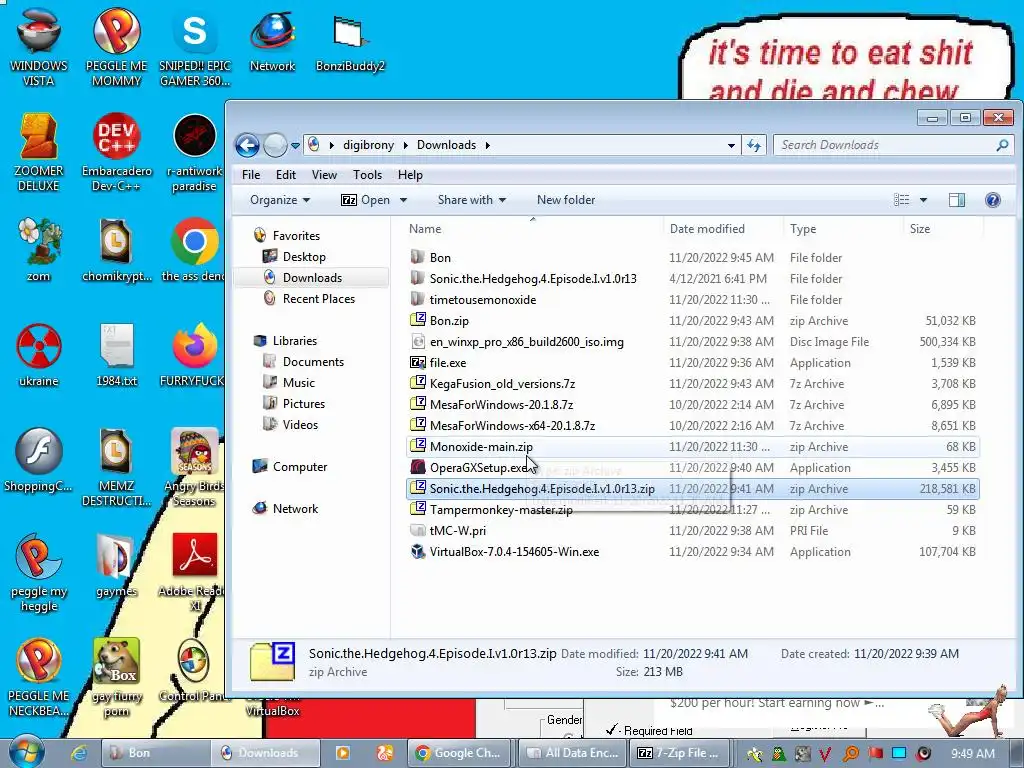The width and height of the screenshot is (1024, 768).
Task: Open the Edit menu
Action: (x=285, y=175)
